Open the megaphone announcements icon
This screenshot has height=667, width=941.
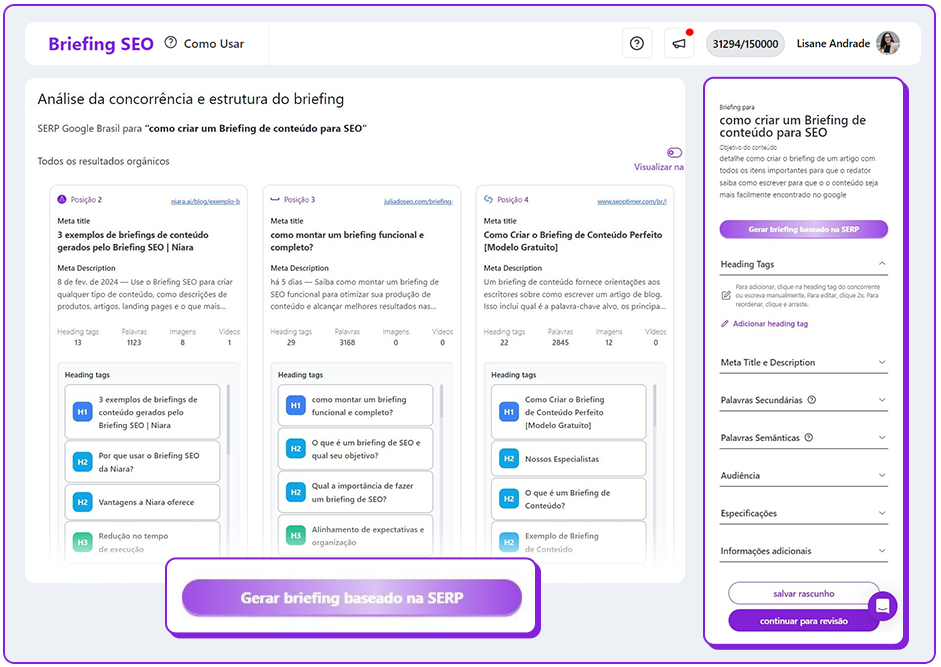click(x=679, y=43)
